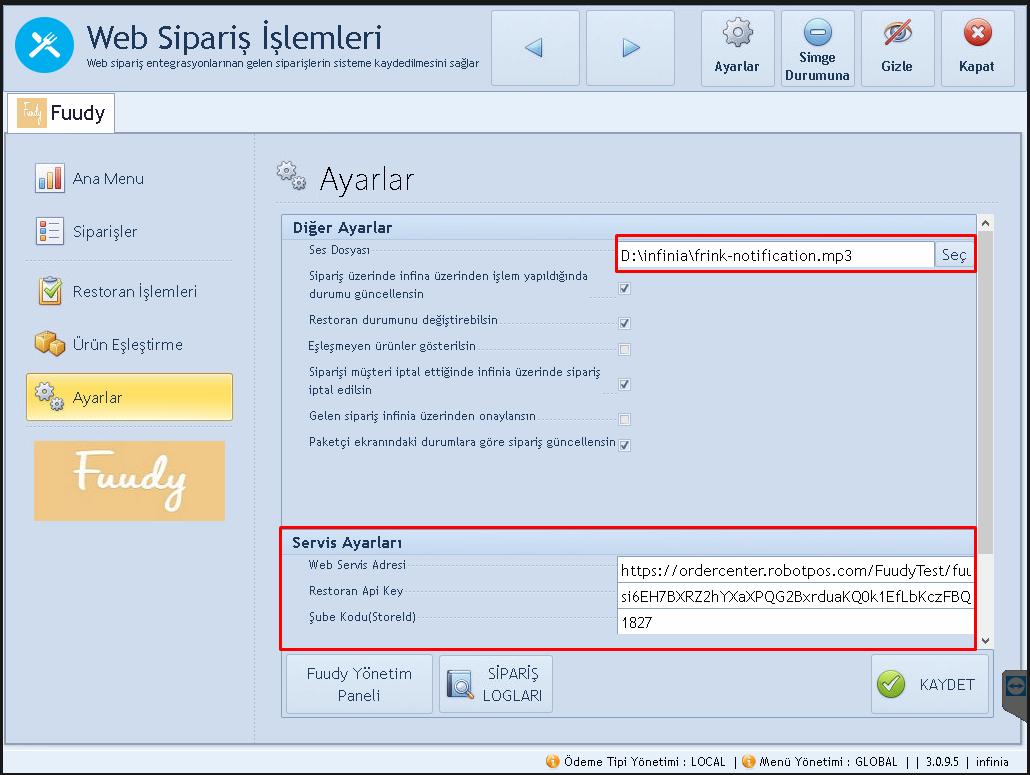1030x775 pixels.
Task: Click the Fuudy tab logo icon
Action: point(32,113)
